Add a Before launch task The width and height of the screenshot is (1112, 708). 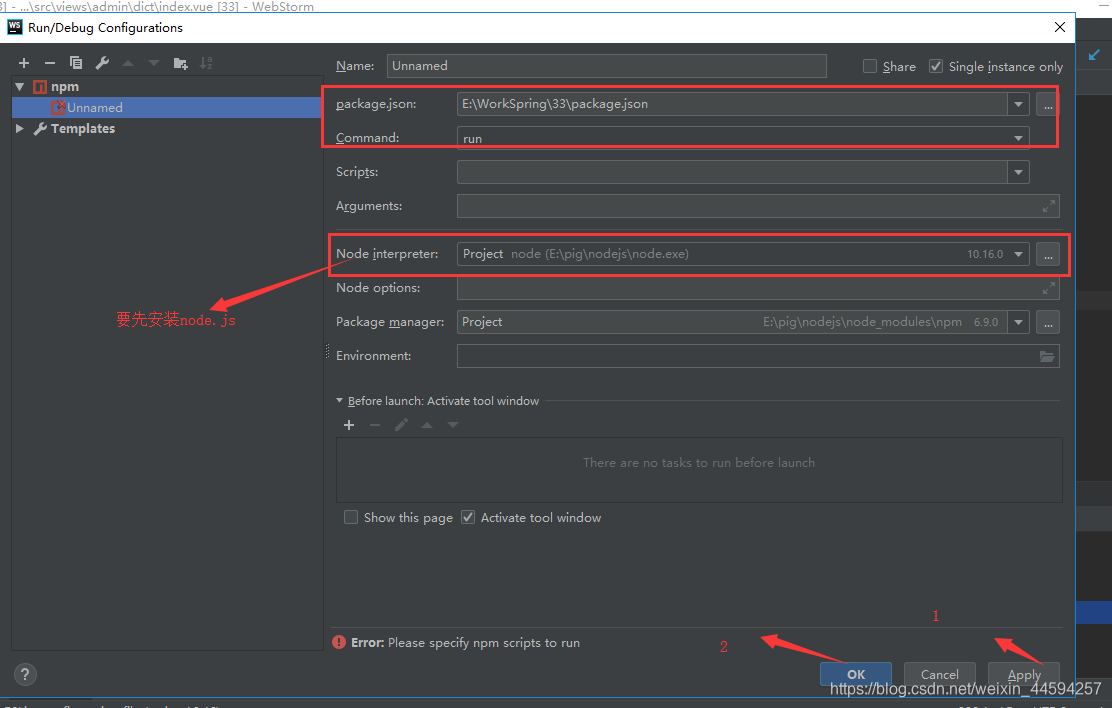(349, 425)
